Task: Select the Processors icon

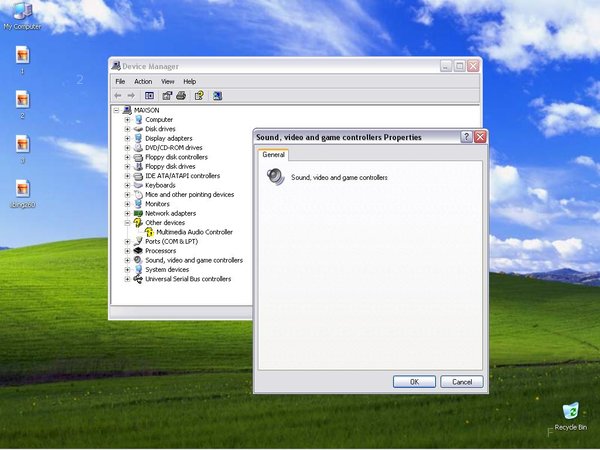Action: coord(139,251)
